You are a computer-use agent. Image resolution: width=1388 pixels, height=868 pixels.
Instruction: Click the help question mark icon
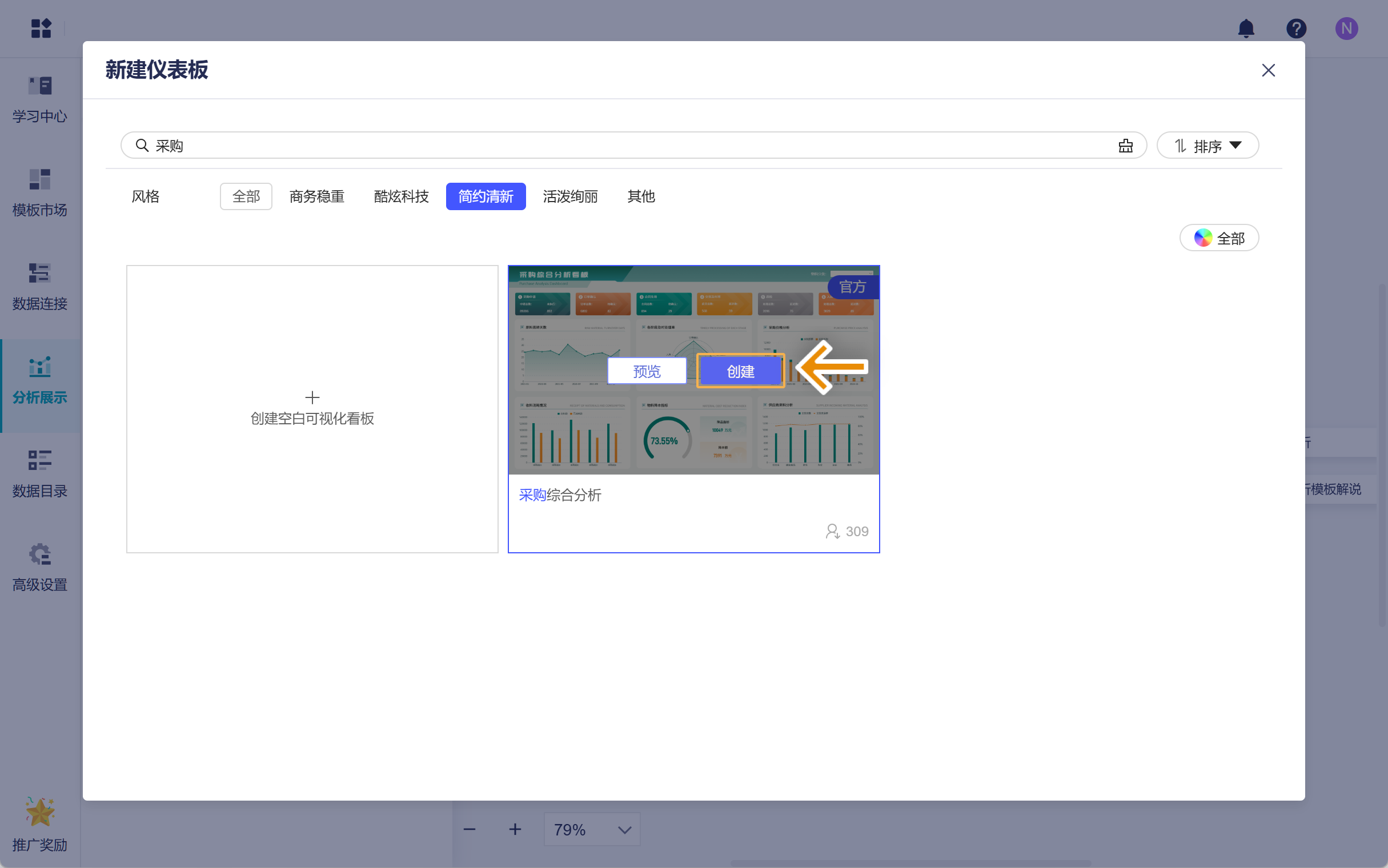(1296, 28)
